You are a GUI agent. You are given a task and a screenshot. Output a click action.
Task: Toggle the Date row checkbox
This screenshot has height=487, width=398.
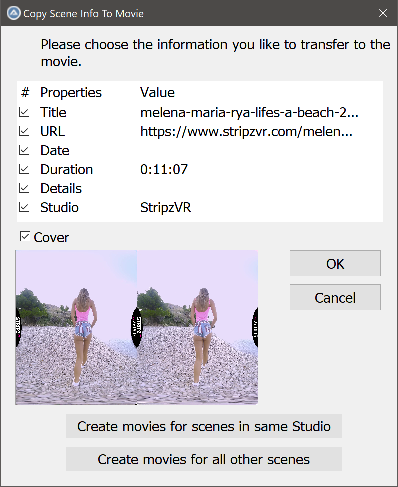(24, 150)
